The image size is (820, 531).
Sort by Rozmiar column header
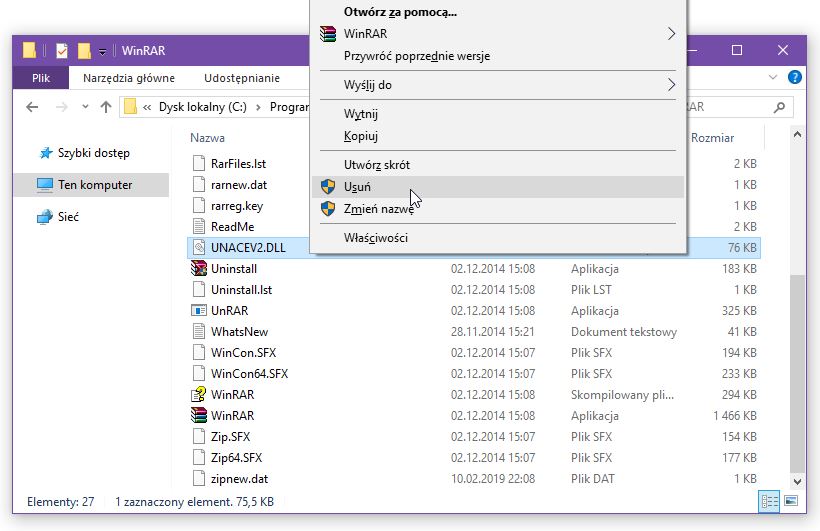712,138
